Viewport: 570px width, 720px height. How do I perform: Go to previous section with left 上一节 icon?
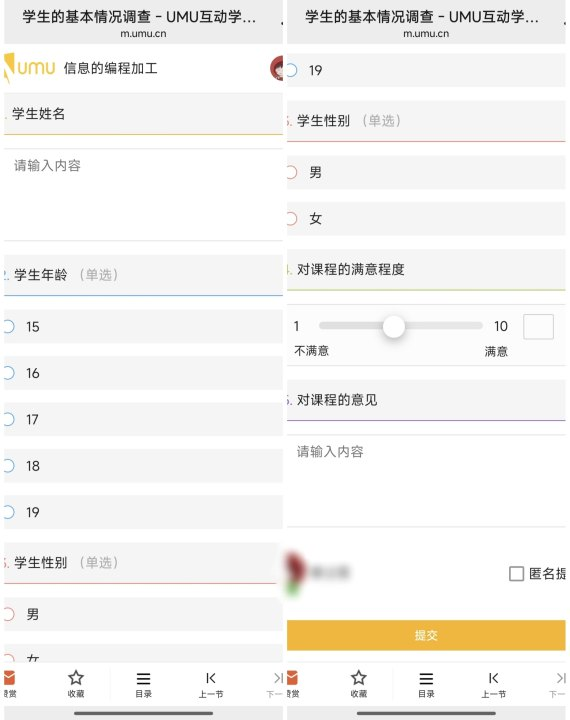pyautogui.click(x=211, y=678)
